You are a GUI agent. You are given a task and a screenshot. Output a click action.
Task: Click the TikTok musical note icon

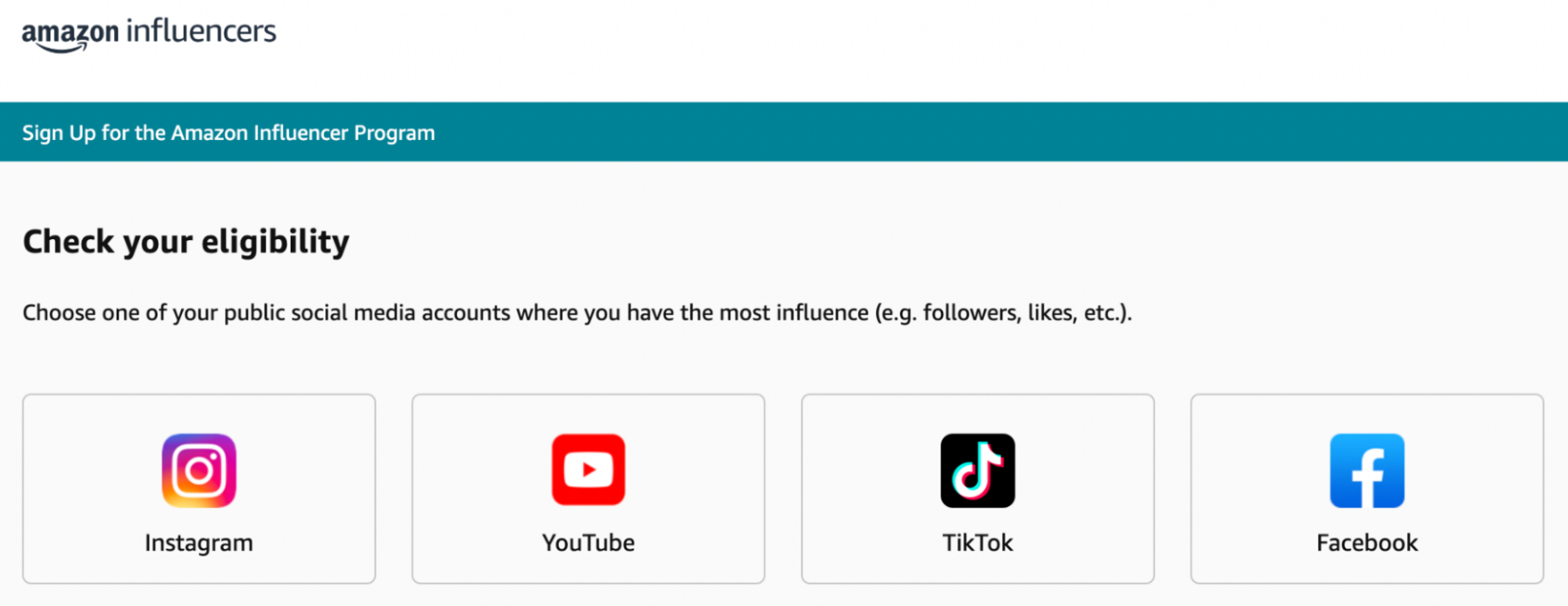pyautogui.click(x=977, y=469)
